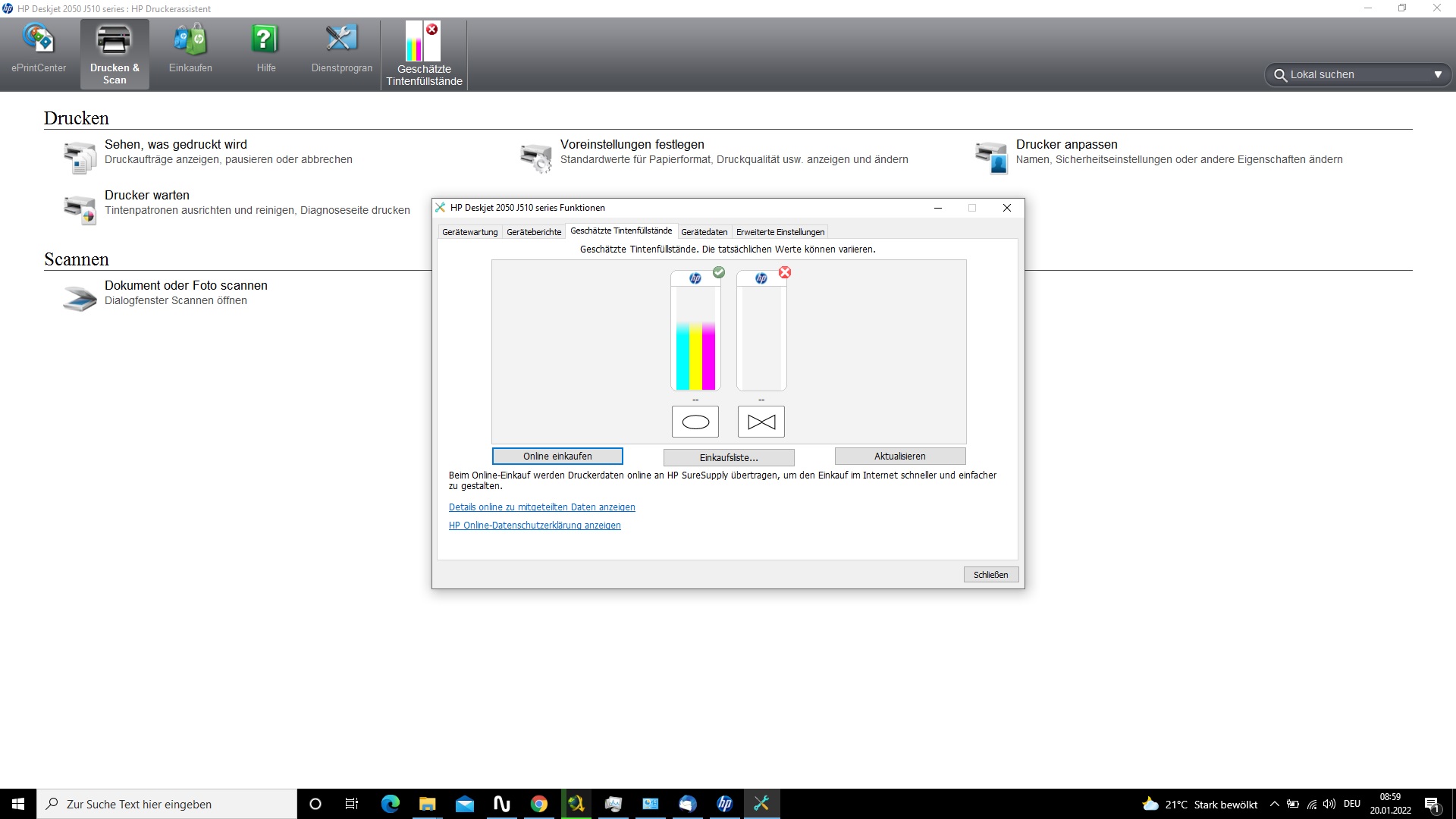This screenshot has height=819, width=1456.
Task: Click the Lokal suchen search field
Action: point(1350,75)
